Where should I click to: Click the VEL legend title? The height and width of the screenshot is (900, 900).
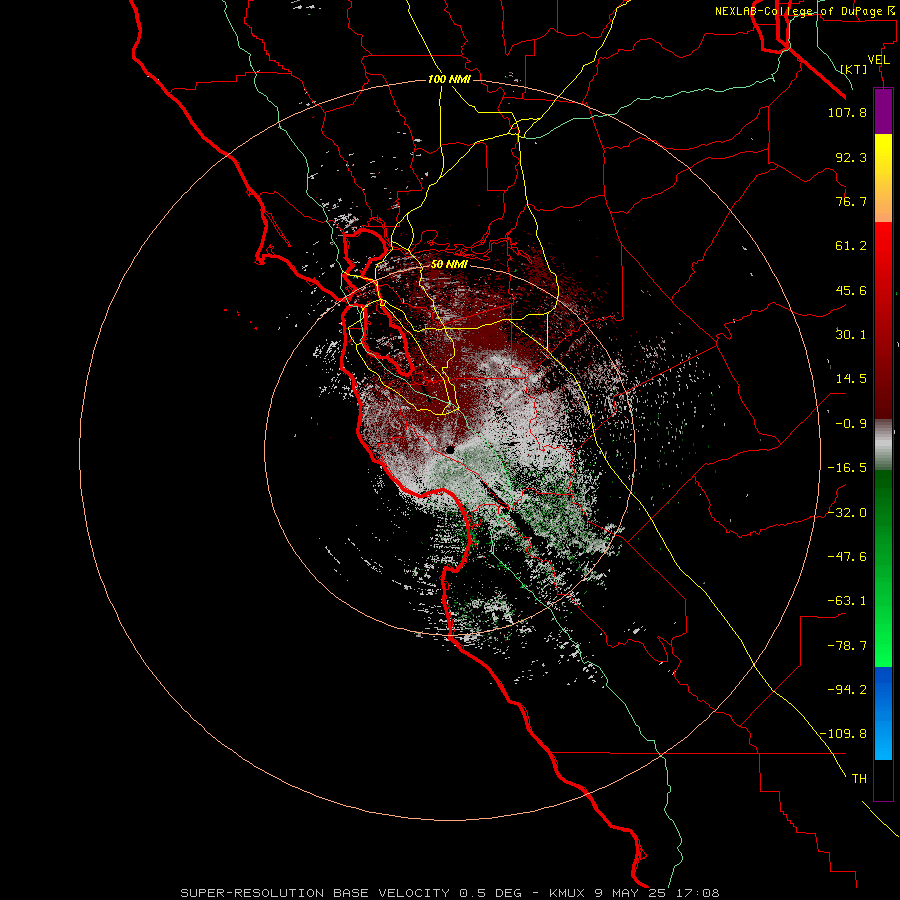point(878,60)
